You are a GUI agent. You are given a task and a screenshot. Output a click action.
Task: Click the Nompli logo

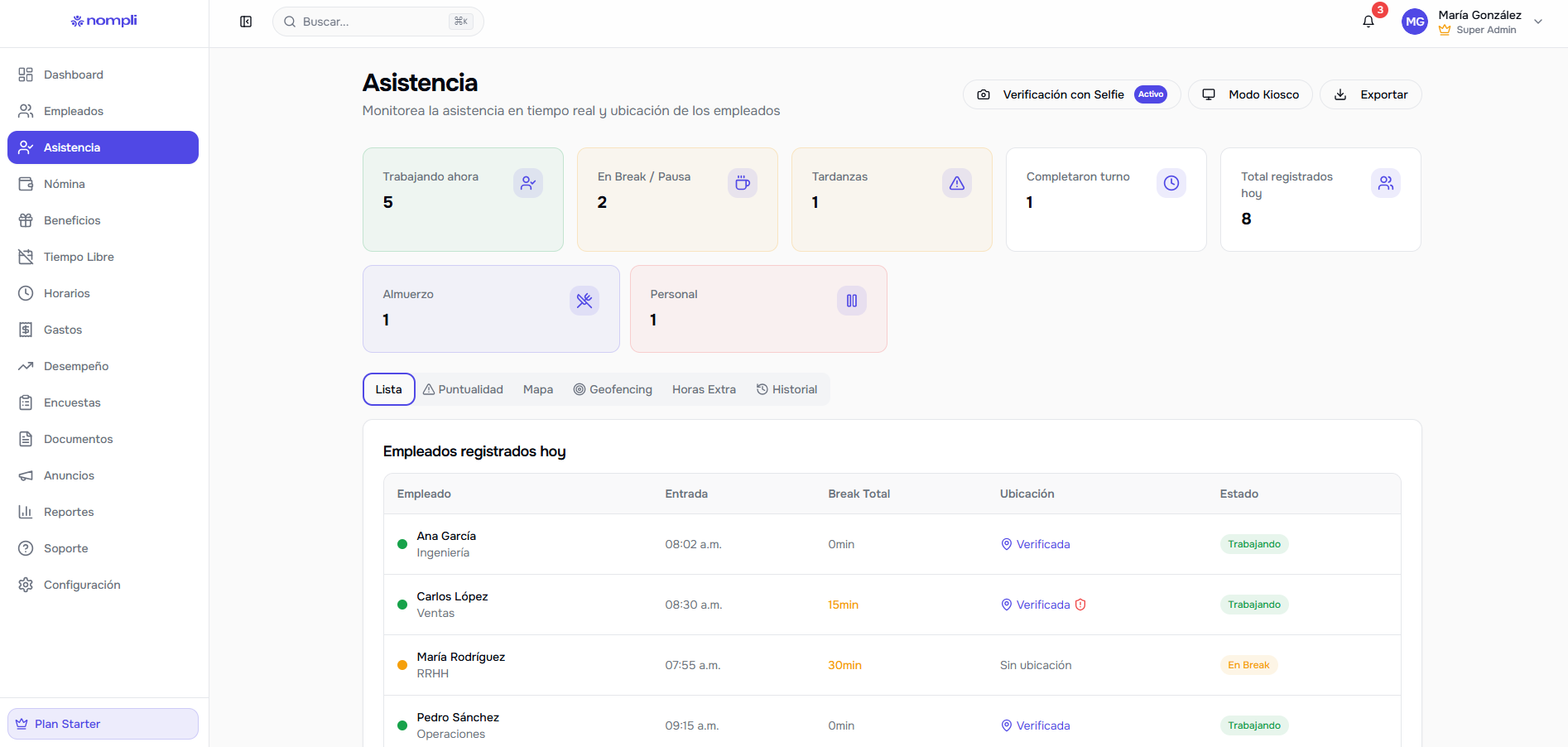(104, 21)
